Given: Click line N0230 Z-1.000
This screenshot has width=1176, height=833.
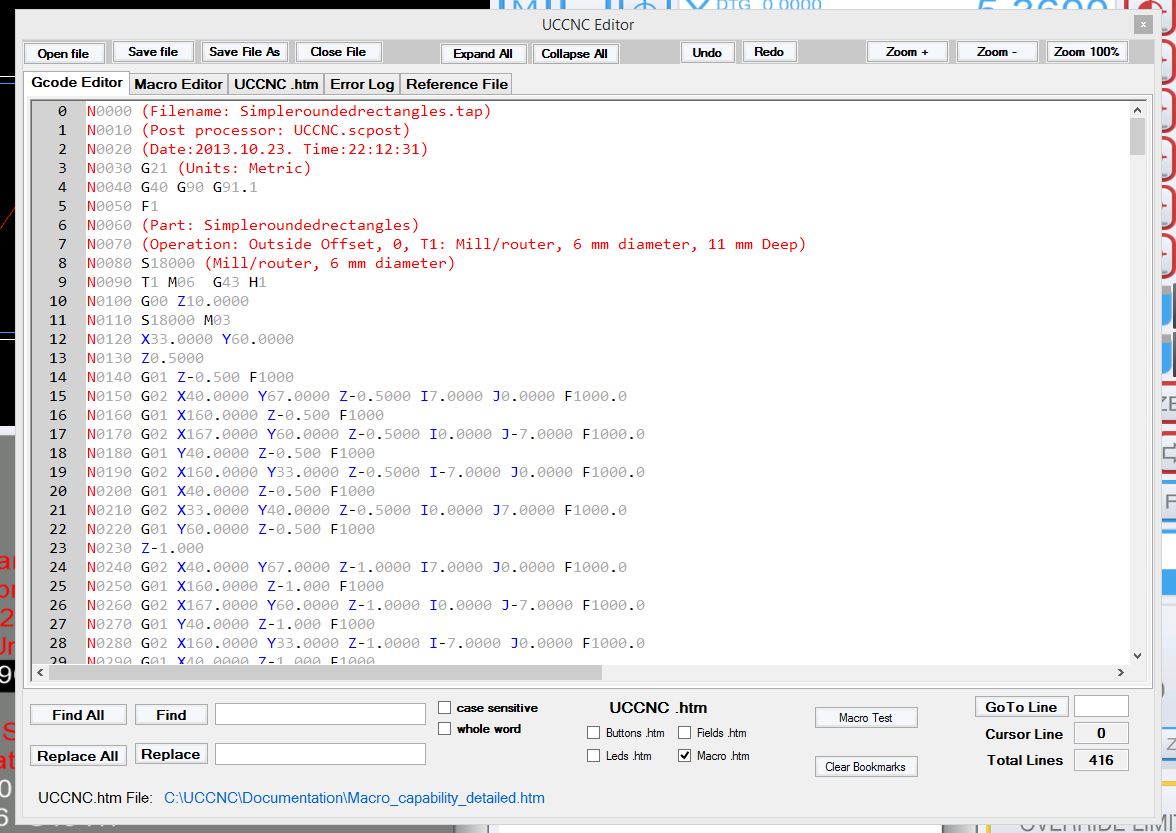Looking at the screenshot, I should 145,548.
